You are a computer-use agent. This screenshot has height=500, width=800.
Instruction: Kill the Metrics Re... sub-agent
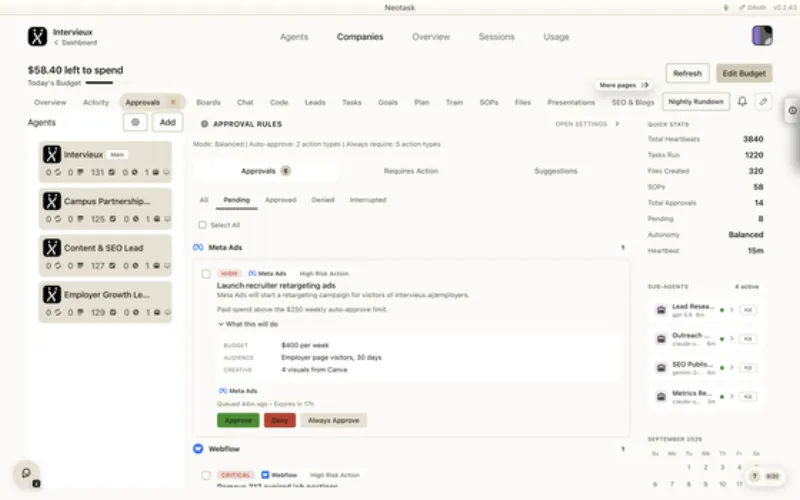coord(748,396)
